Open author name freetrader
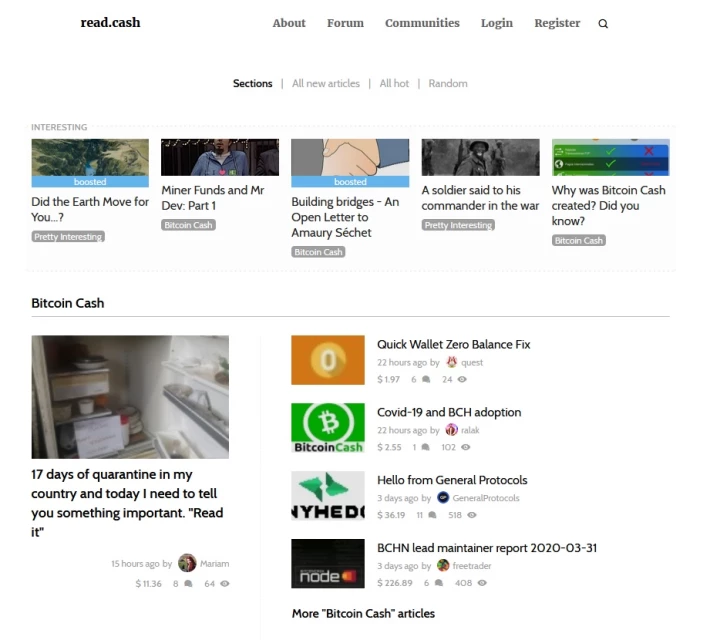The height and width of the screenshot is (640, 710). click(472, 566)
